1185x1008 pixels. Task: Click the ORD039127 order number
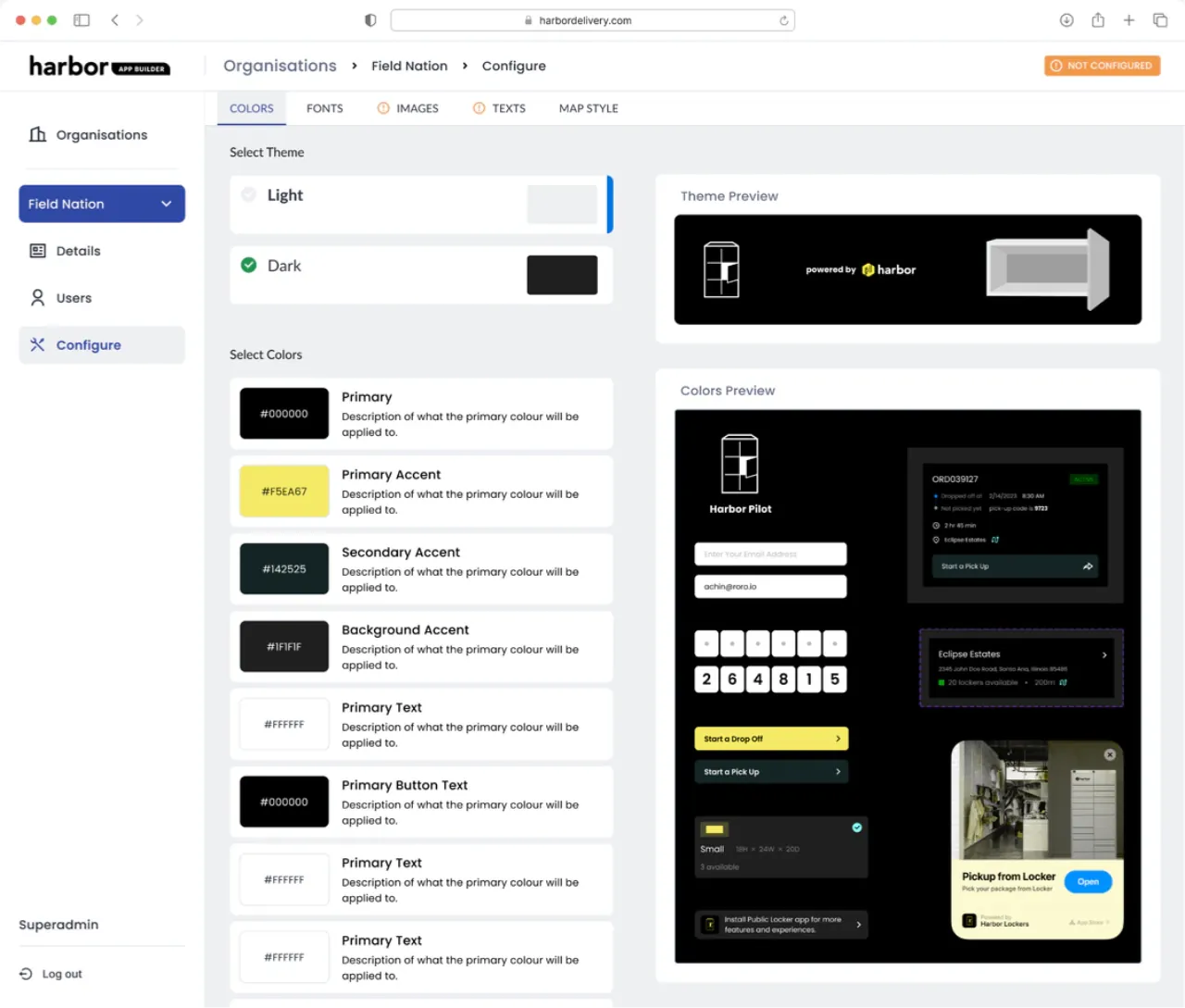954,479
